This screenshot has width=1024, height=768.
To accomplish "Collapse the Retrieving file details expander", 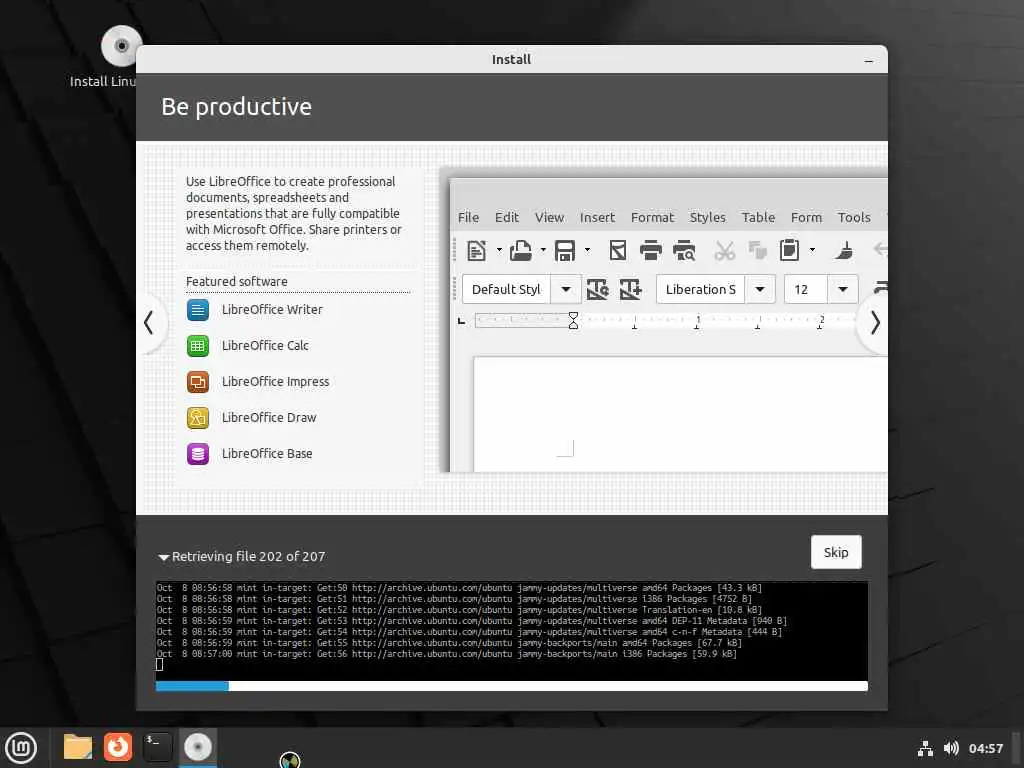I will [x=163, y=557].
